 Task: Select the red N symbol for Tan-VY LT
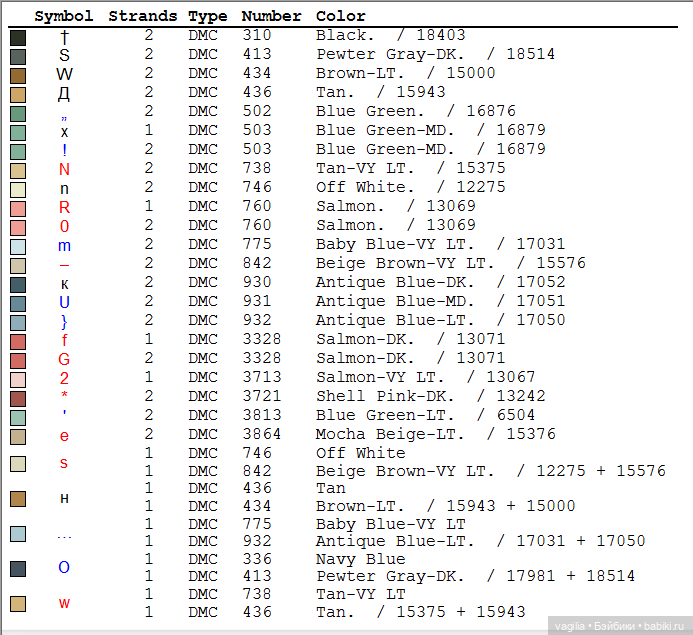(64, 169)
